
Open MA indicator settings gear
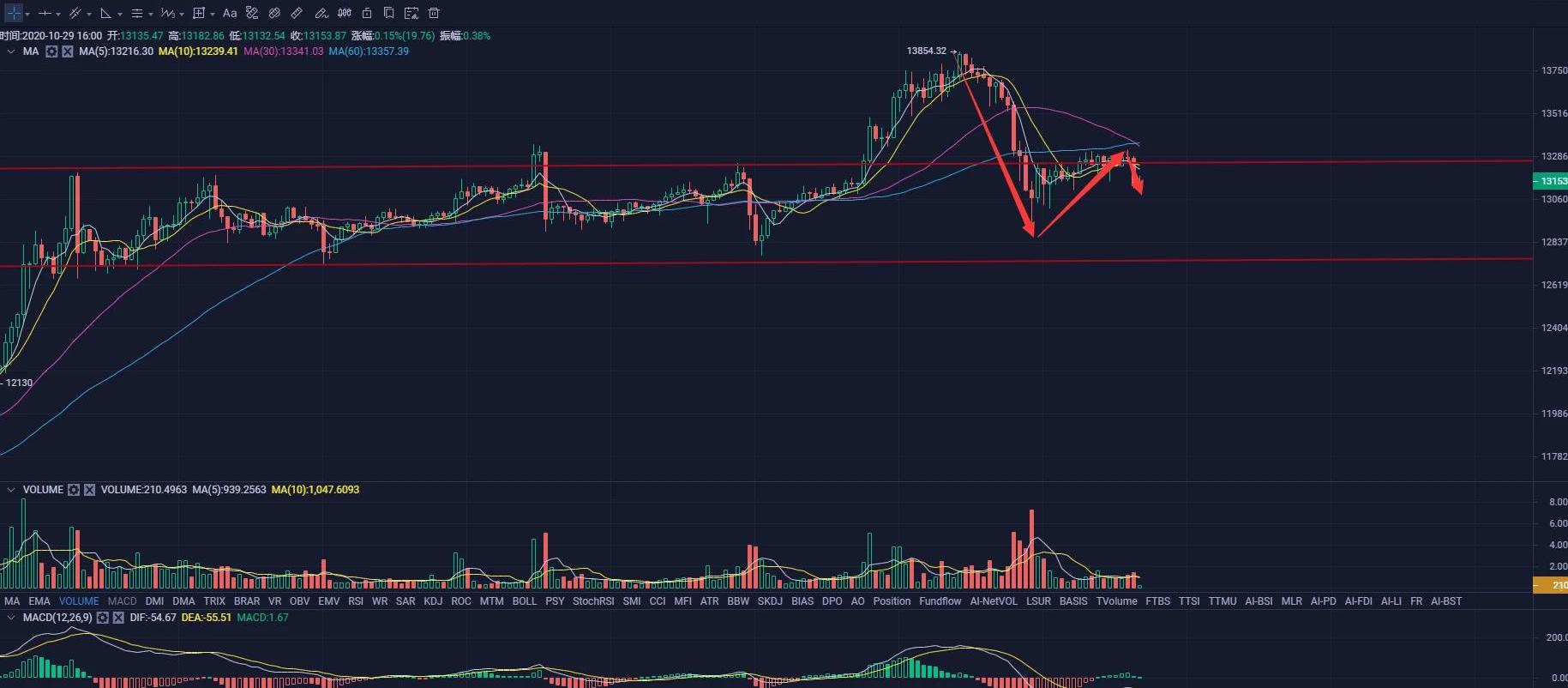(x=51, y=51)
